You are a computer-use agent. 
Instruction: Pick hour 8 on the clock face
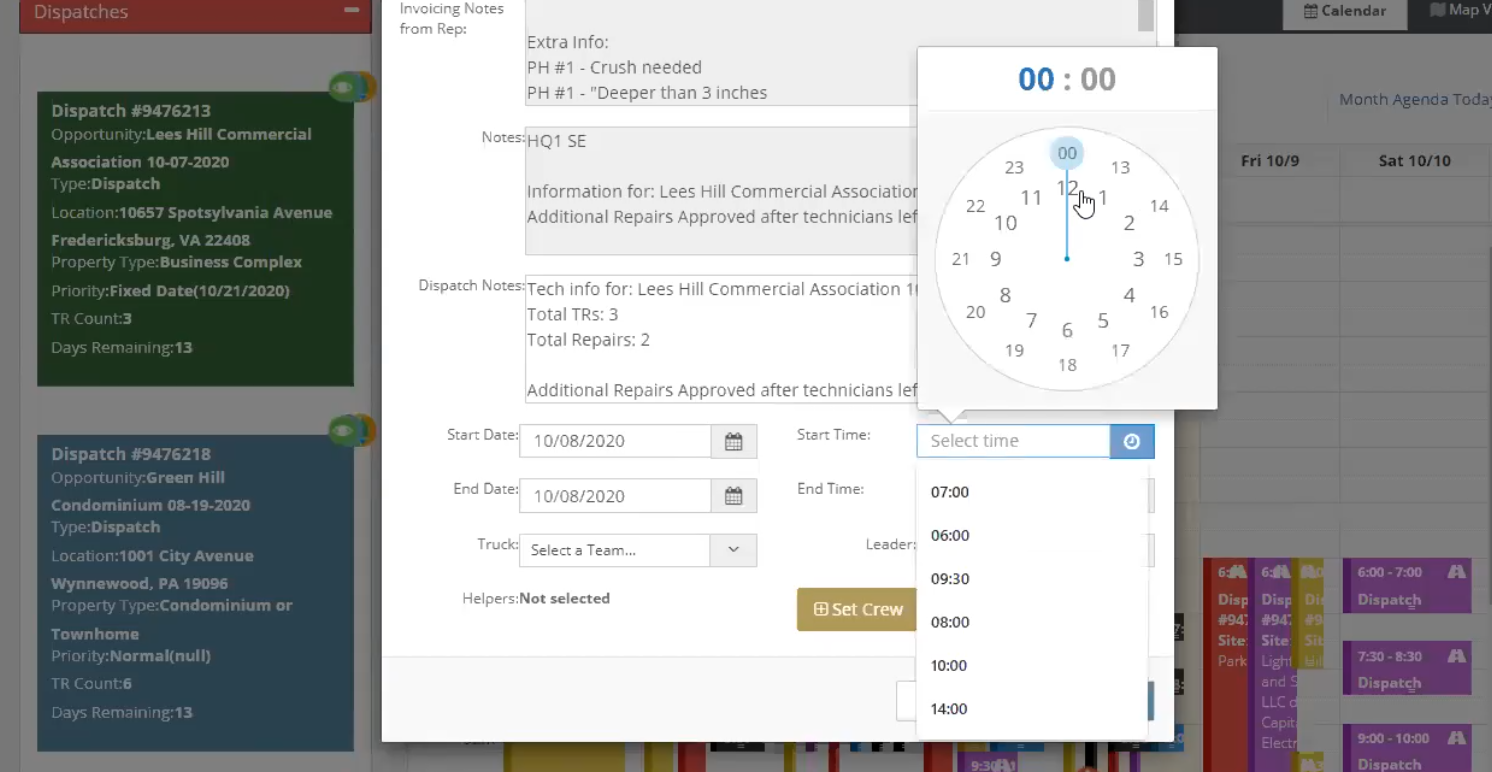click(x=1005, y=295)
